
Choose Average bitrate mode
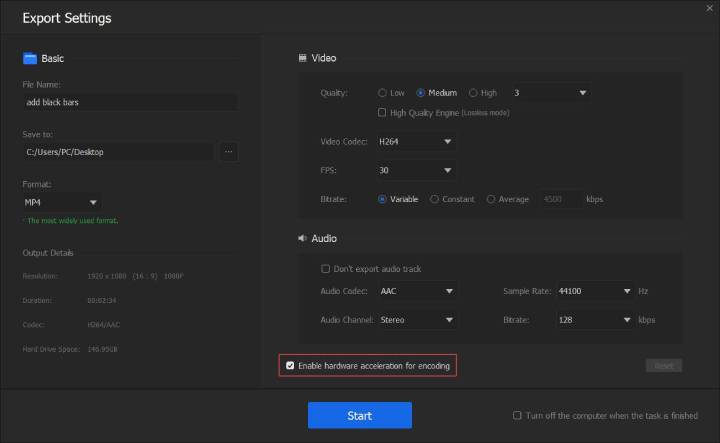pos(491,199)
